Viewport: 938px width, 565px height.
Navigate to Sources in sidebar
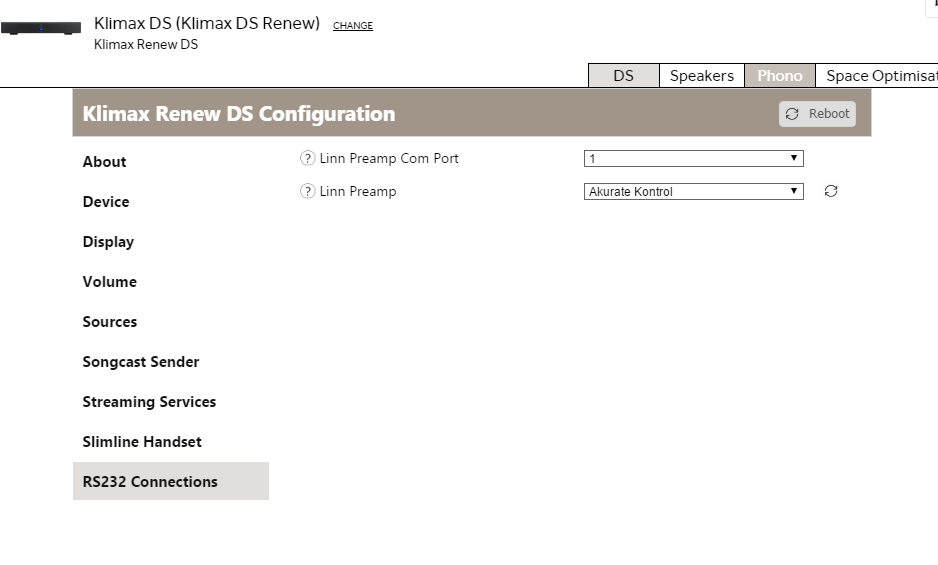110,322
